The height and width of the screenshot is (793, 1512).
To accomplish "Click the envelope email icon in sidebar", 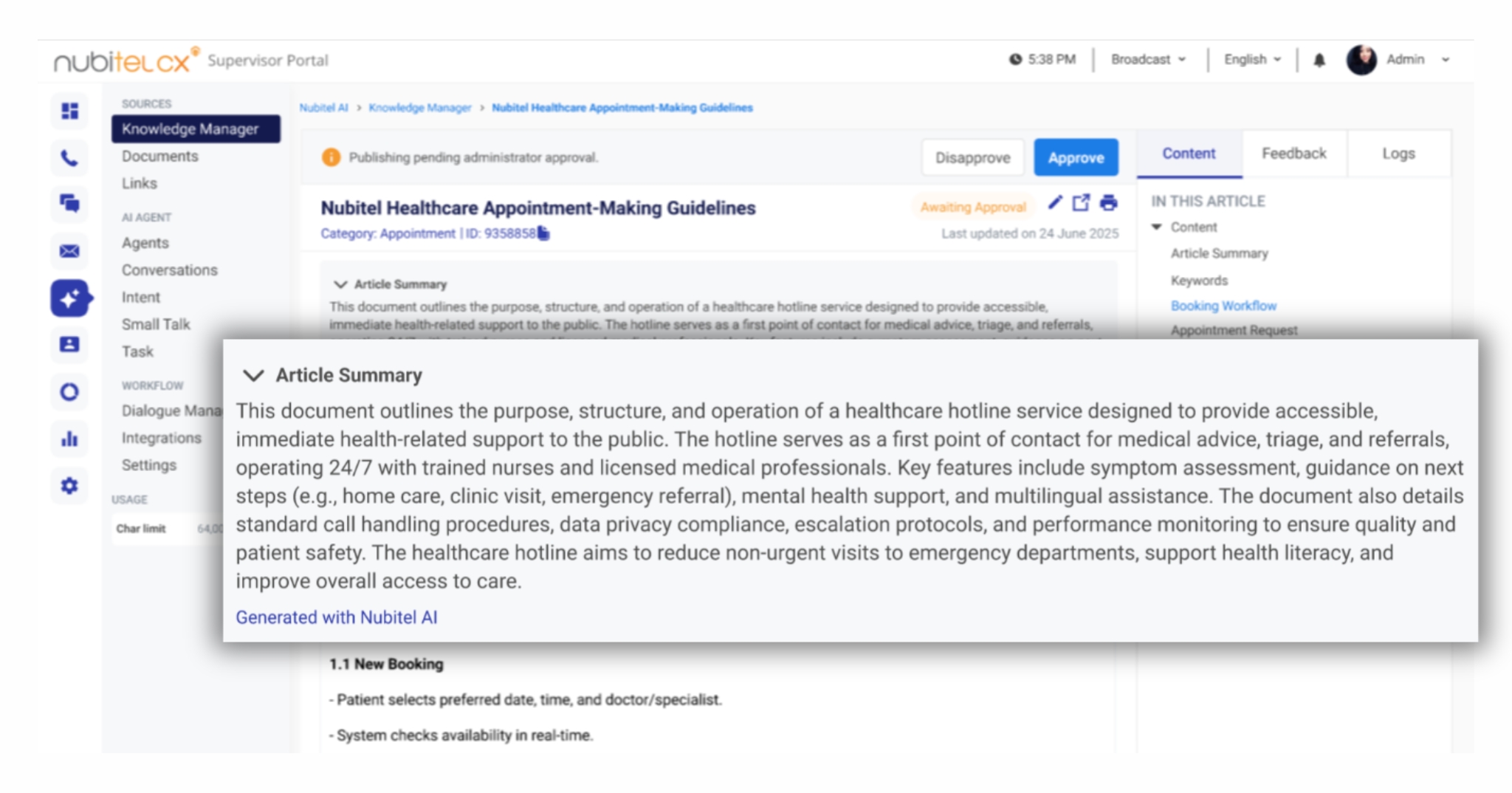I will pyautogui.click(x=70, y=251).
